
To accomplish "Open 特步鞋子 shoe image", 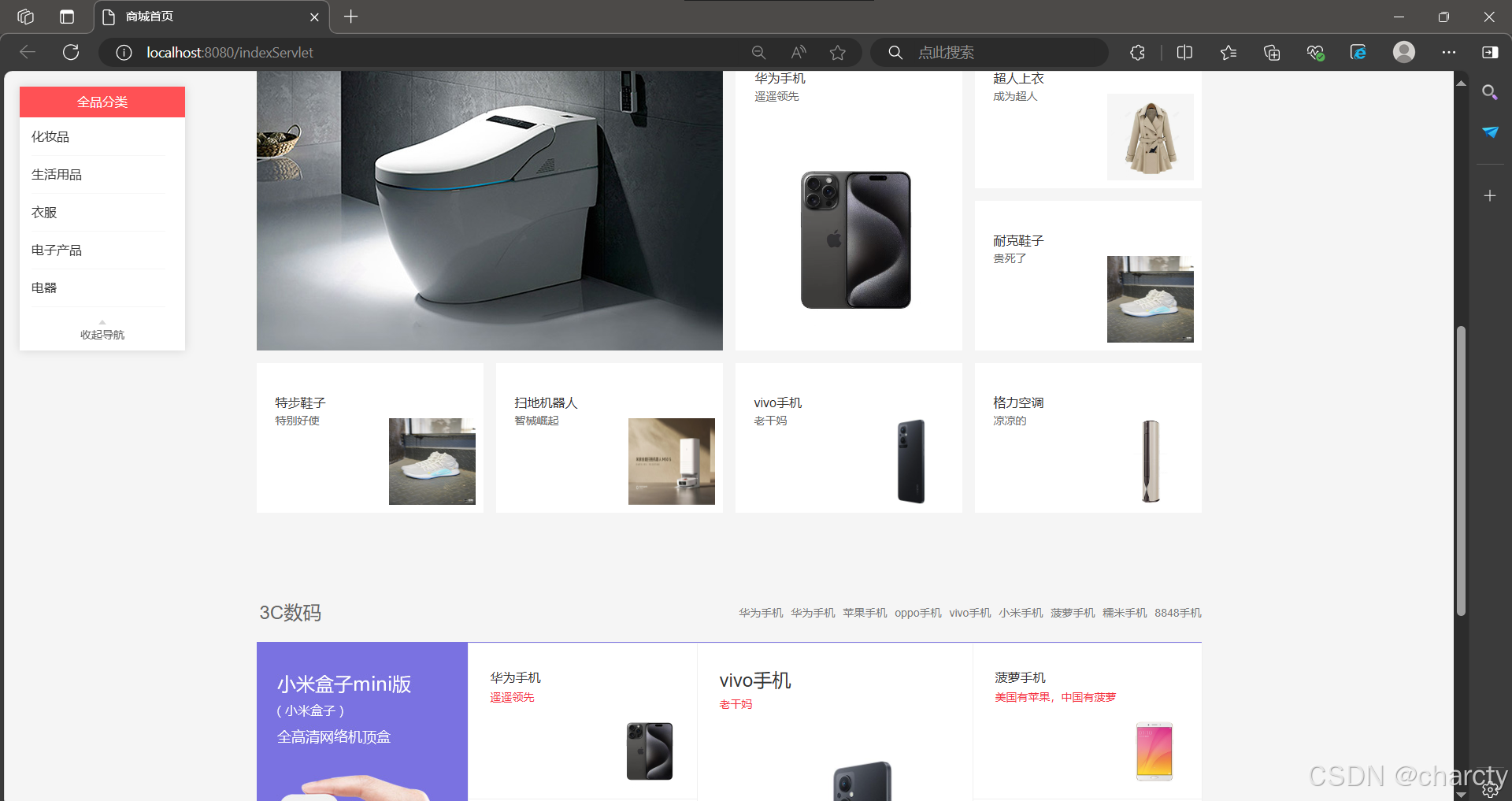I will (x=432, y=462).
